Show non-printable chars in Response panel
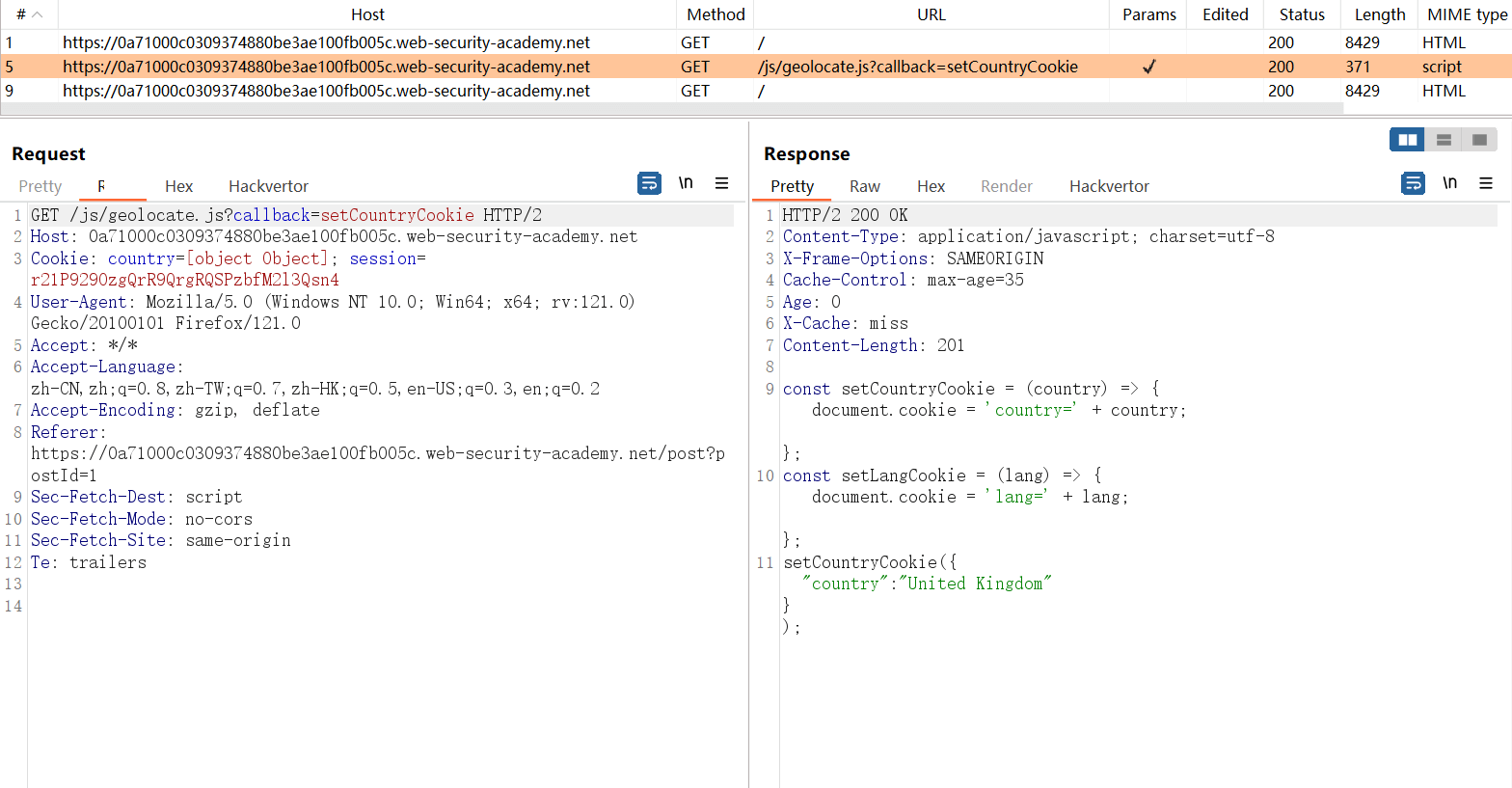The height and width of the screenshot is (788, 1512). click(x=1449, y=183)
